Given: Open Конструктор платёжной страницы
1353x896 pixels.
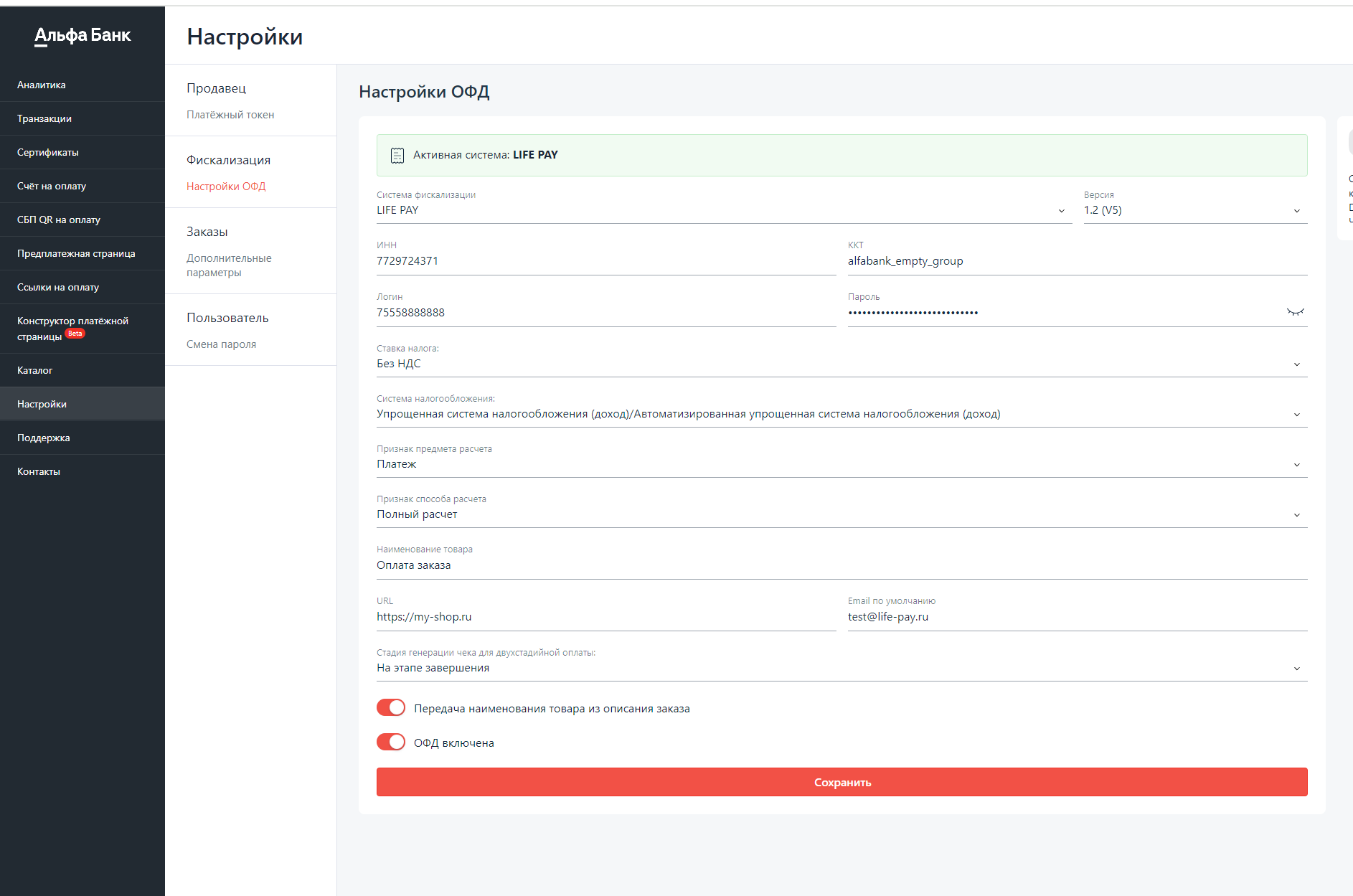Looking at the screenshot, I should pos(82,329).
